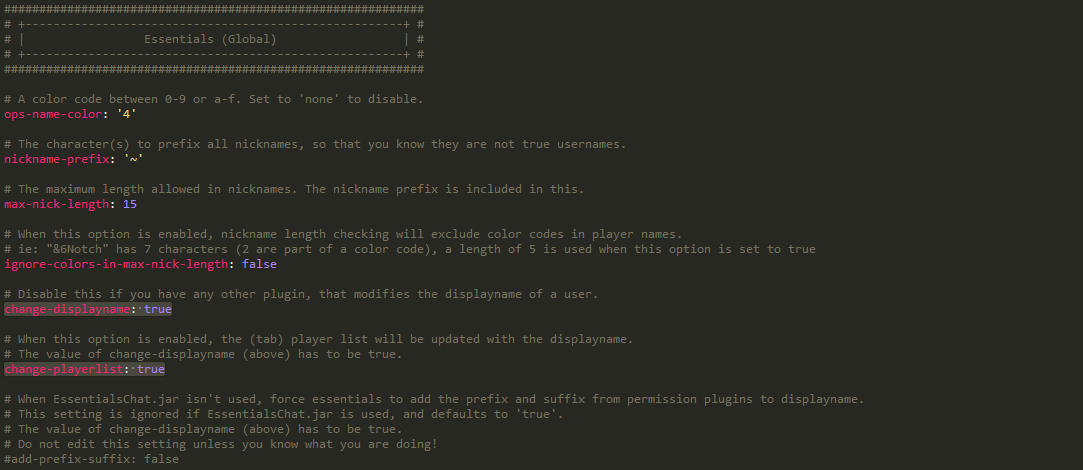Click the commented '#add-prefix-suffix: false' line
Image resolution: width=1083 pixels, height=470 pixels.
coord(92,459)
